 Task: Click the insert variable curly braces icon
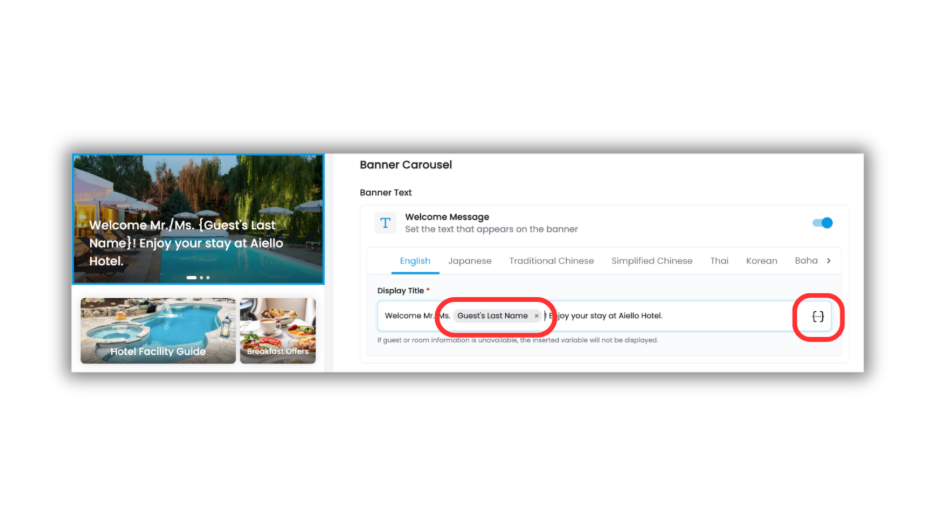(x=818, y=316)
